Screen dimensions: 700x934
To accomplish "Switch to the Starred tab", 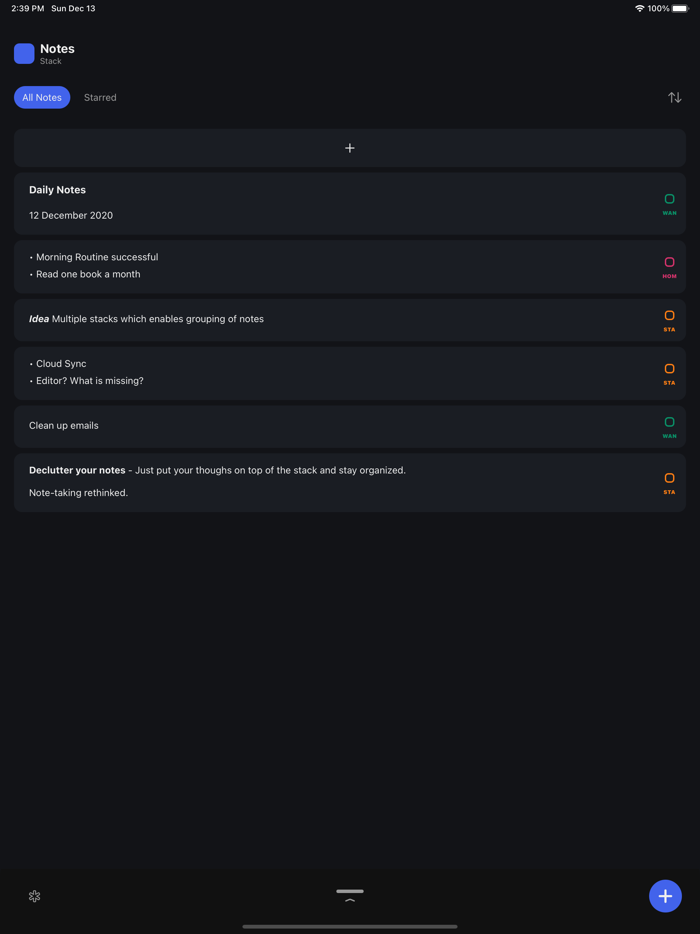I will pyautogui.click(x=100, y=97).
